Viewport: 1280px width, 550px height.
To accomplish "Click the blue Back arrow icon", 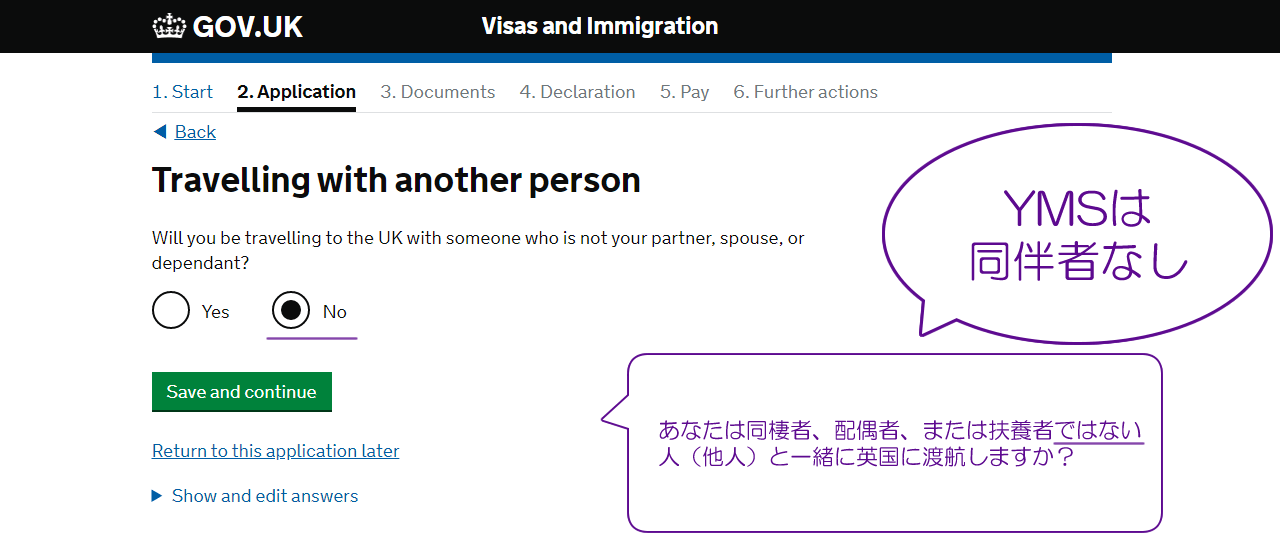I will 160,132.
